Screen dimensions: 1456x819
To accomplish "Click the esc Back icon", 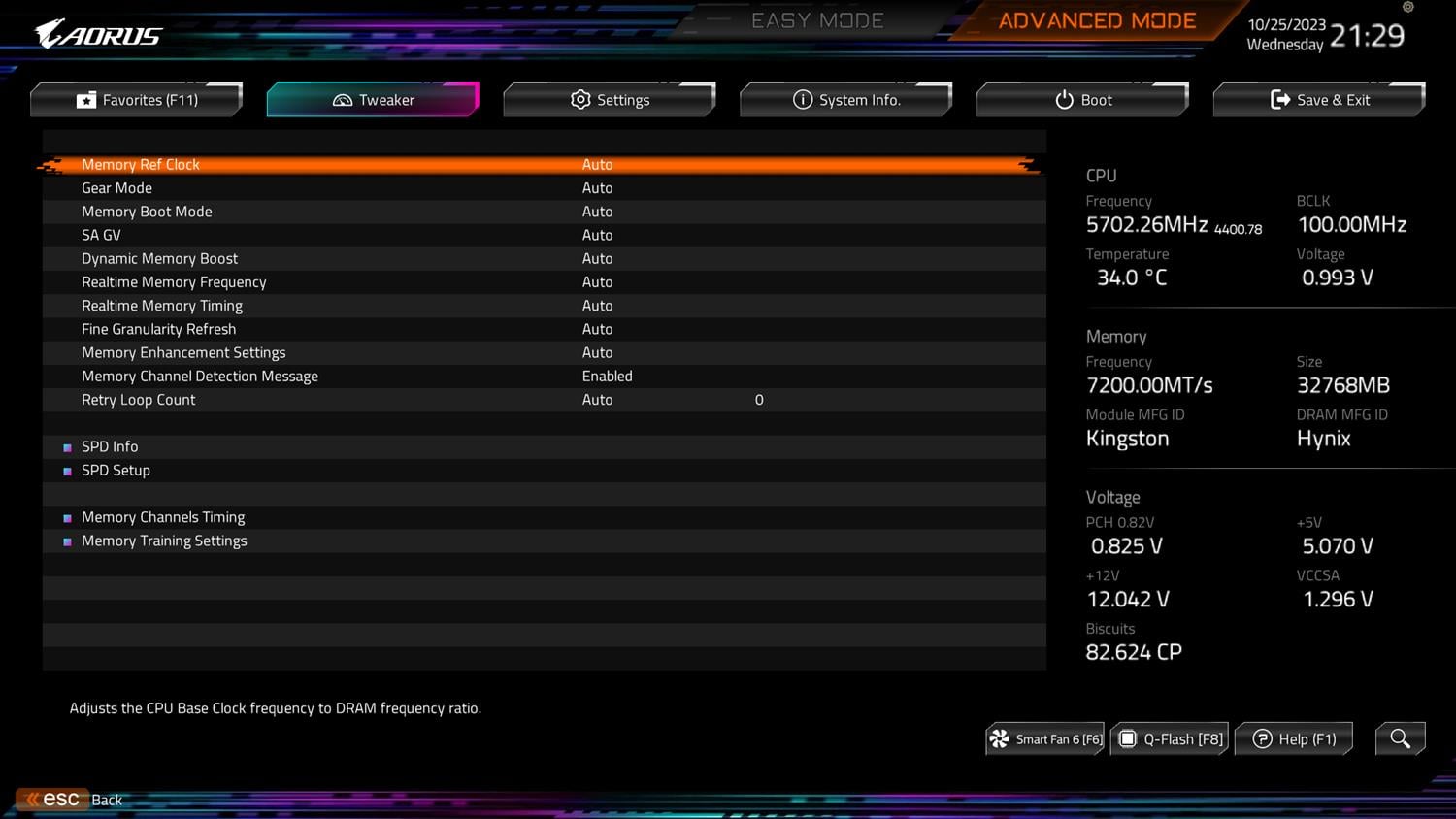I will (x=53, y=800).
